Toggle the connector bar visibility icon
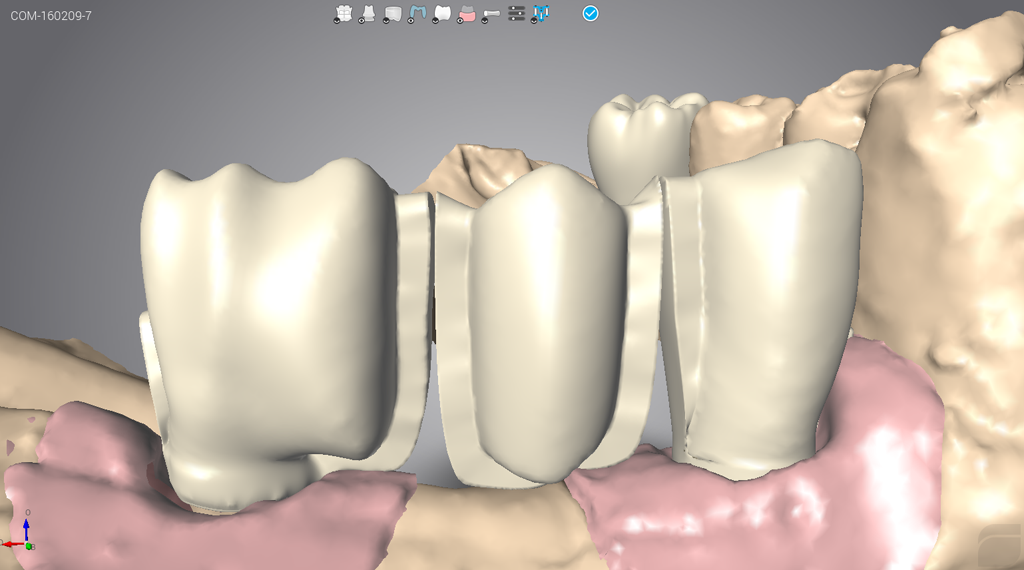 (x=491, y=14)
